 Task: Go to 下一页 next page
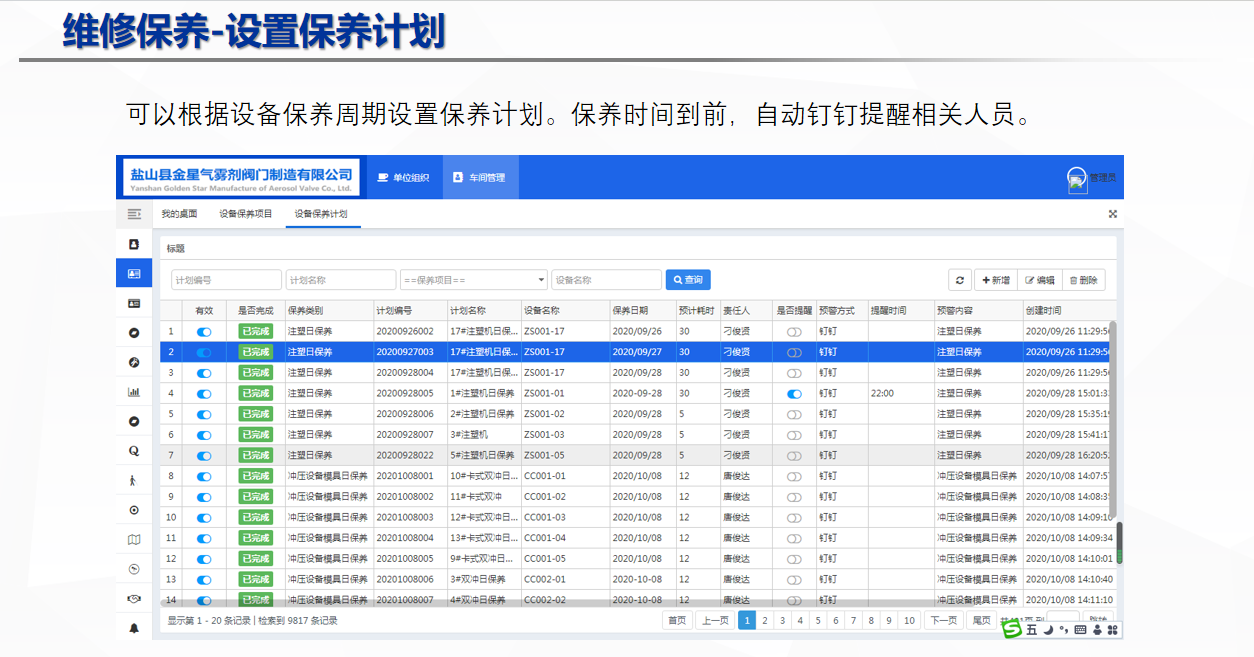pos(944,620)
